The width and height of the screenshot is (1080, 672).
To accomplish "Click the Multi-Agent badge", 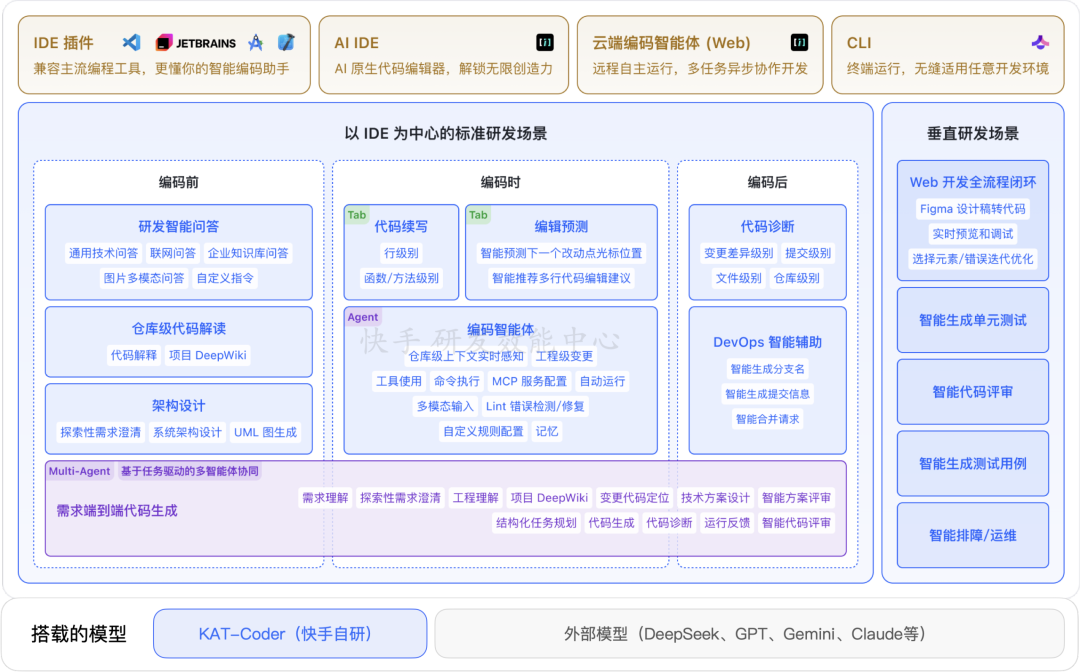I will click(79, 471).
